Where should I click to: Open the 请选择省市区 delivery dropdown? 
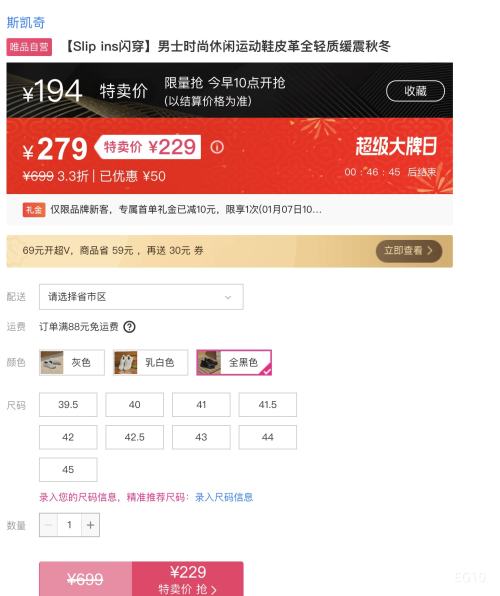(141, 297)
